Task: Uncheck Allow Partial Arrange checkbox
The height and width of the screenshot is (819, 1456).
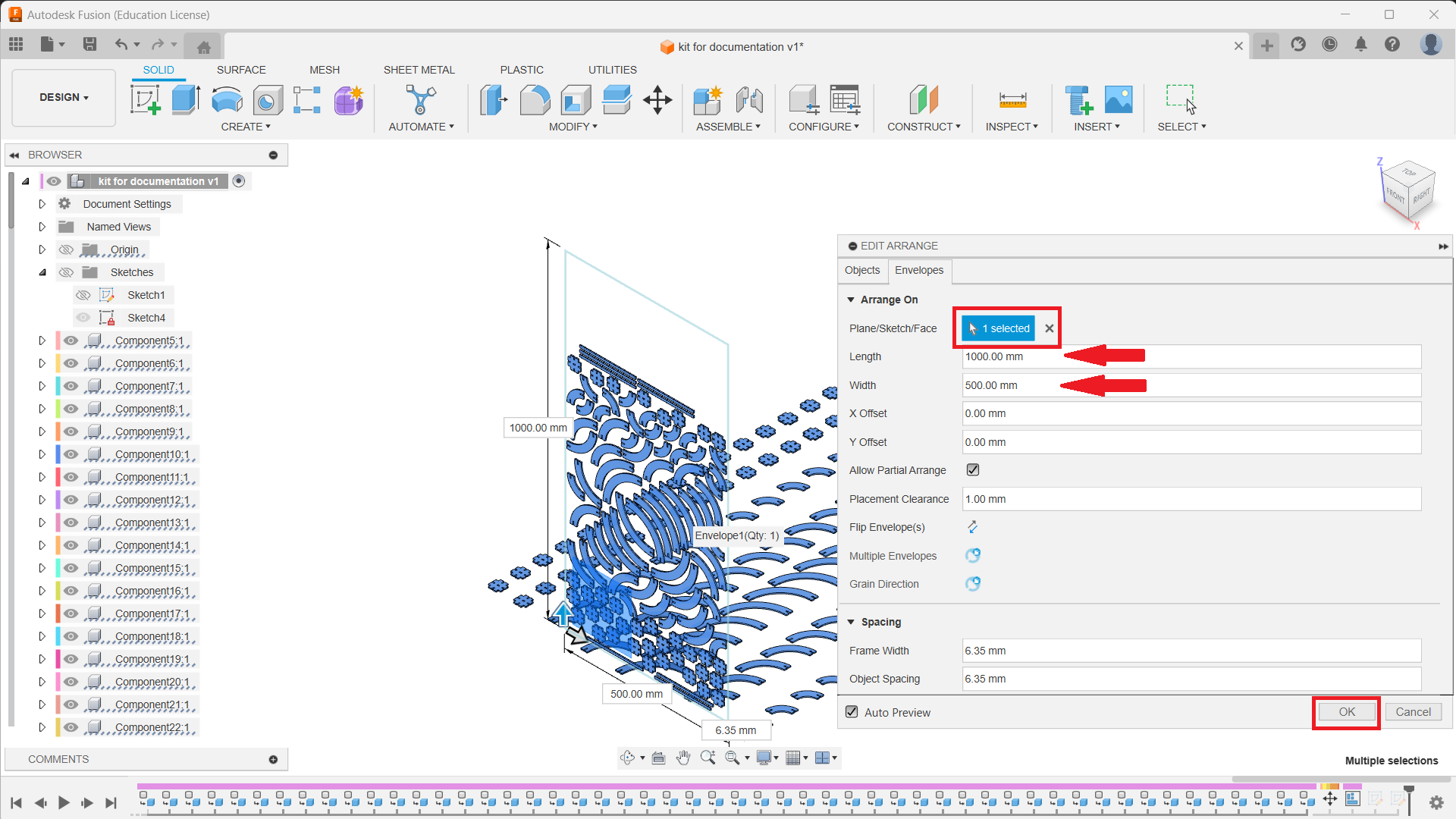Action: 973,470
